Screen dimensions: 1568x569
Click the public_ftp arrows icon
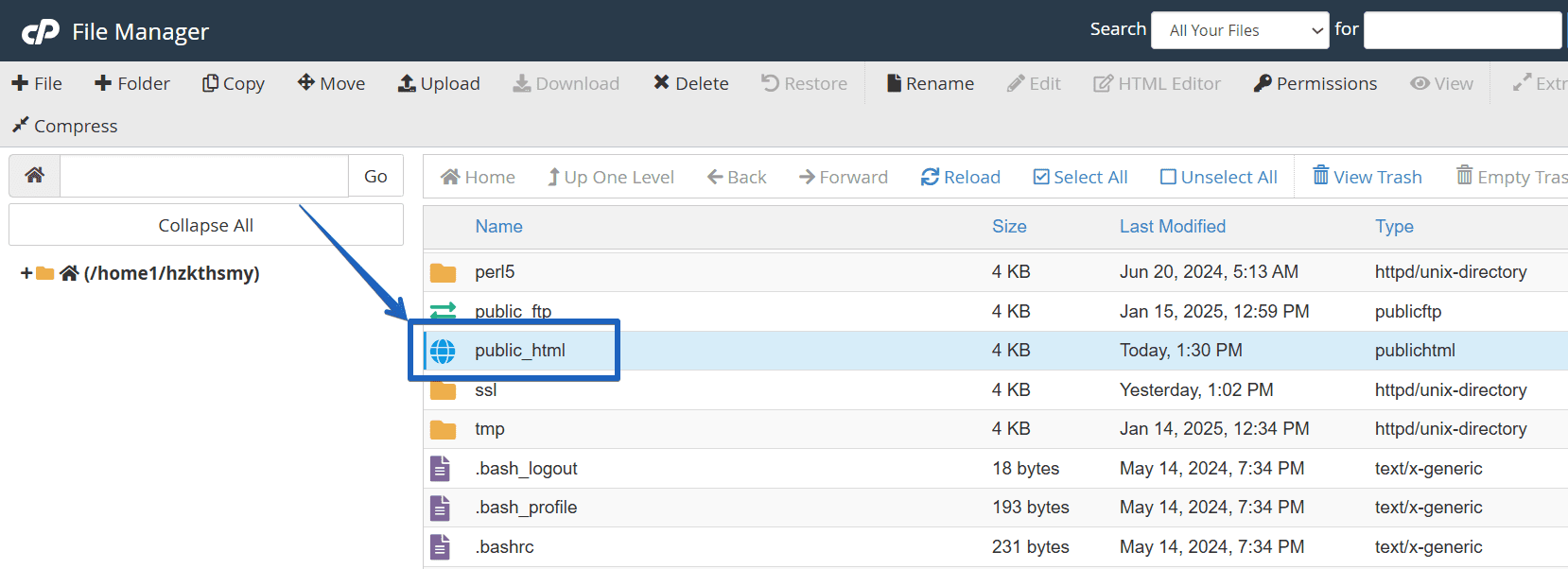click(443, 311)
